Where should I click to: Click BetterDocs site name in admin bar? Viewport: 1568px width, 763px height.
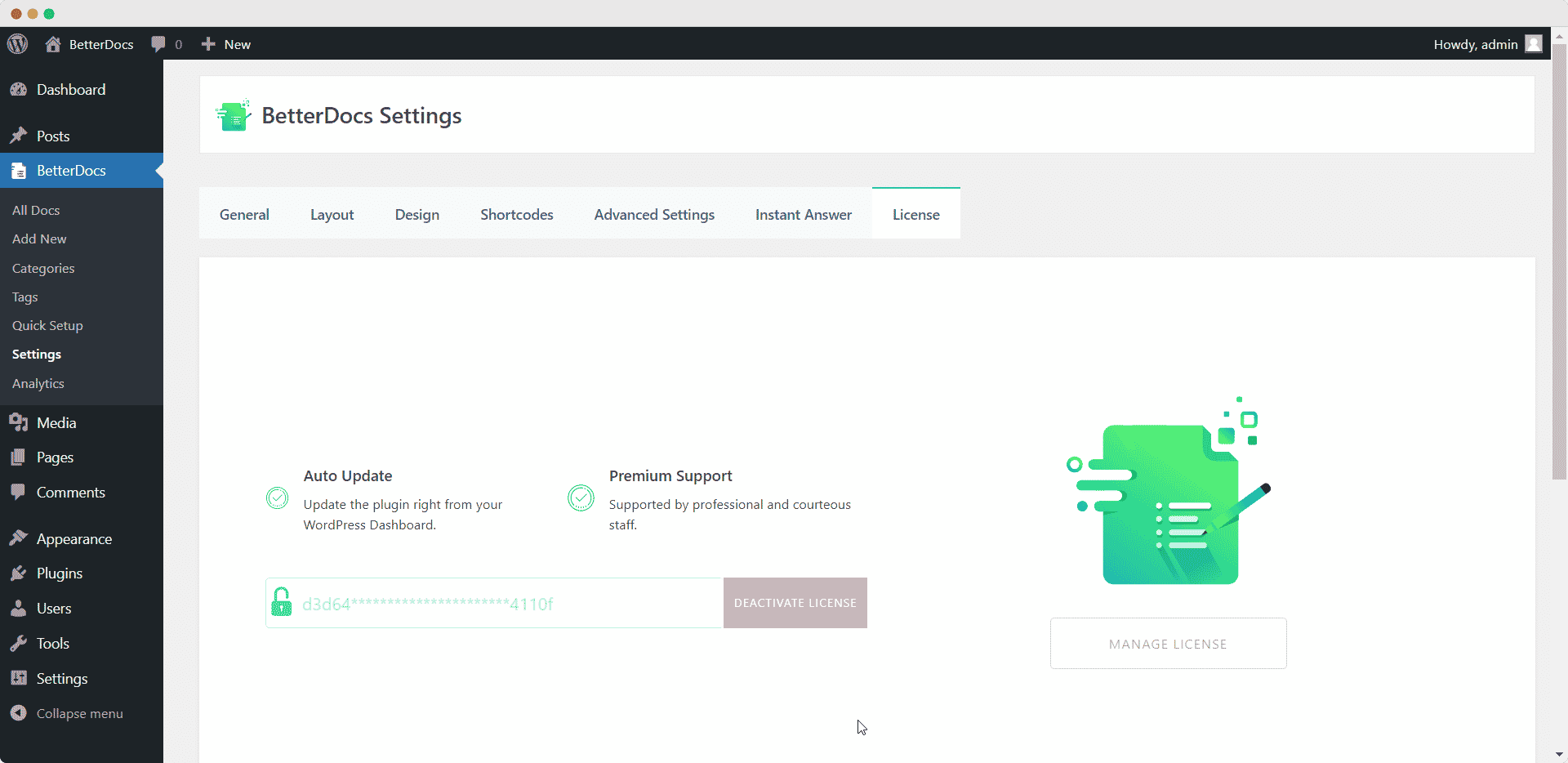pos(101,44)
